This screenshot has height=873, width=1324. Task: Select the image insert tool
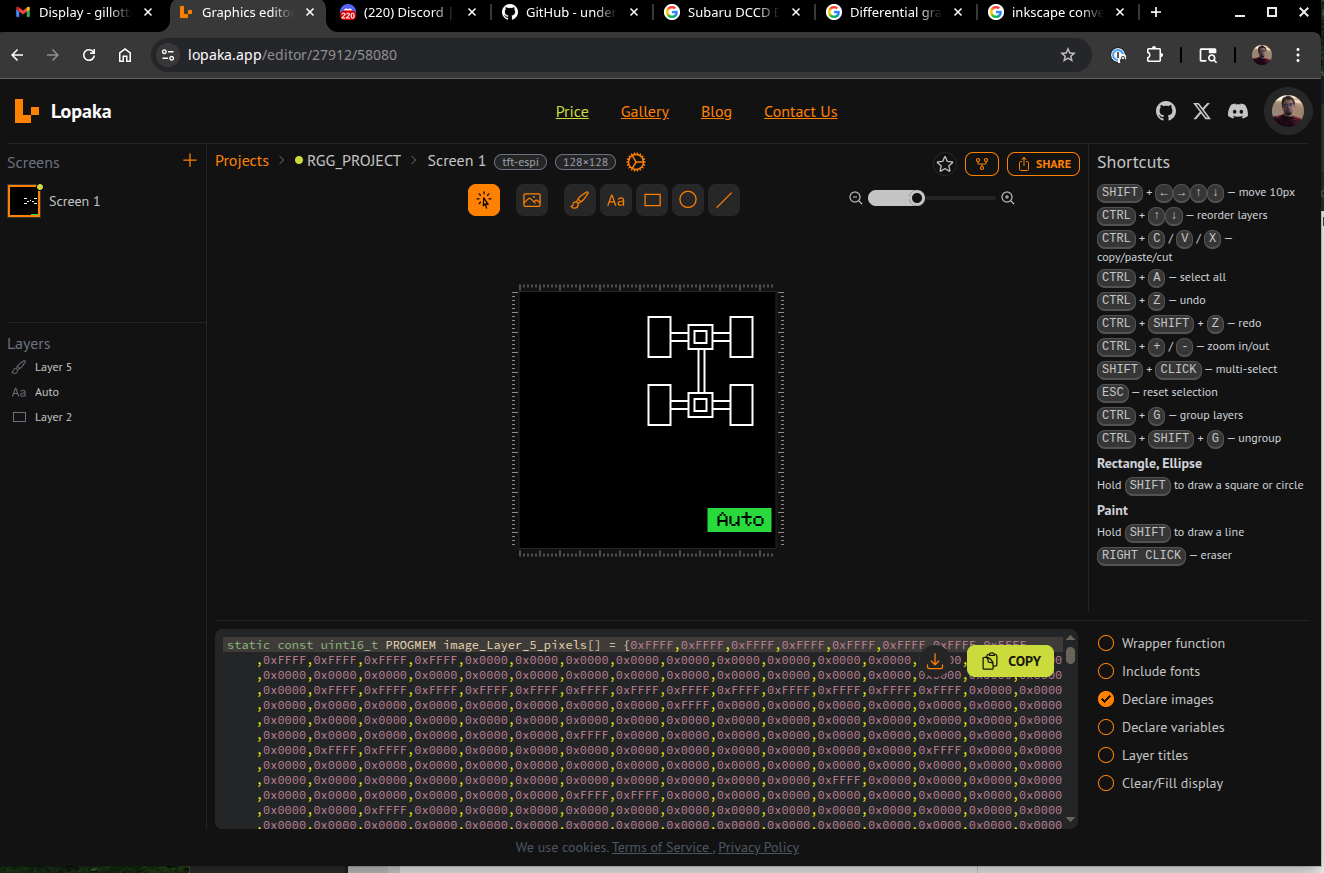point(532,200)
